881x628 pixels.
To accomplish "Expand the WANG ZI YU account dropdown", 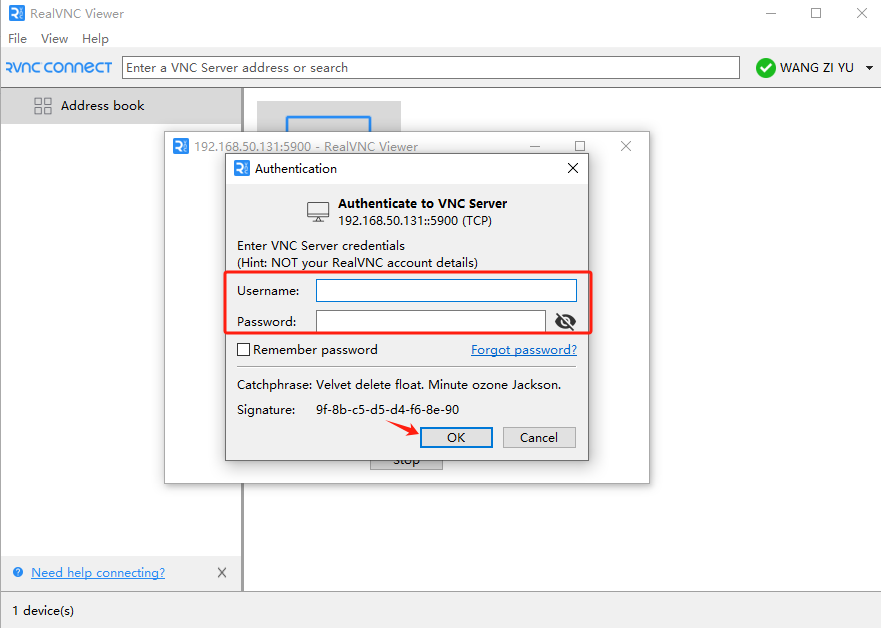I will [869, 68].
